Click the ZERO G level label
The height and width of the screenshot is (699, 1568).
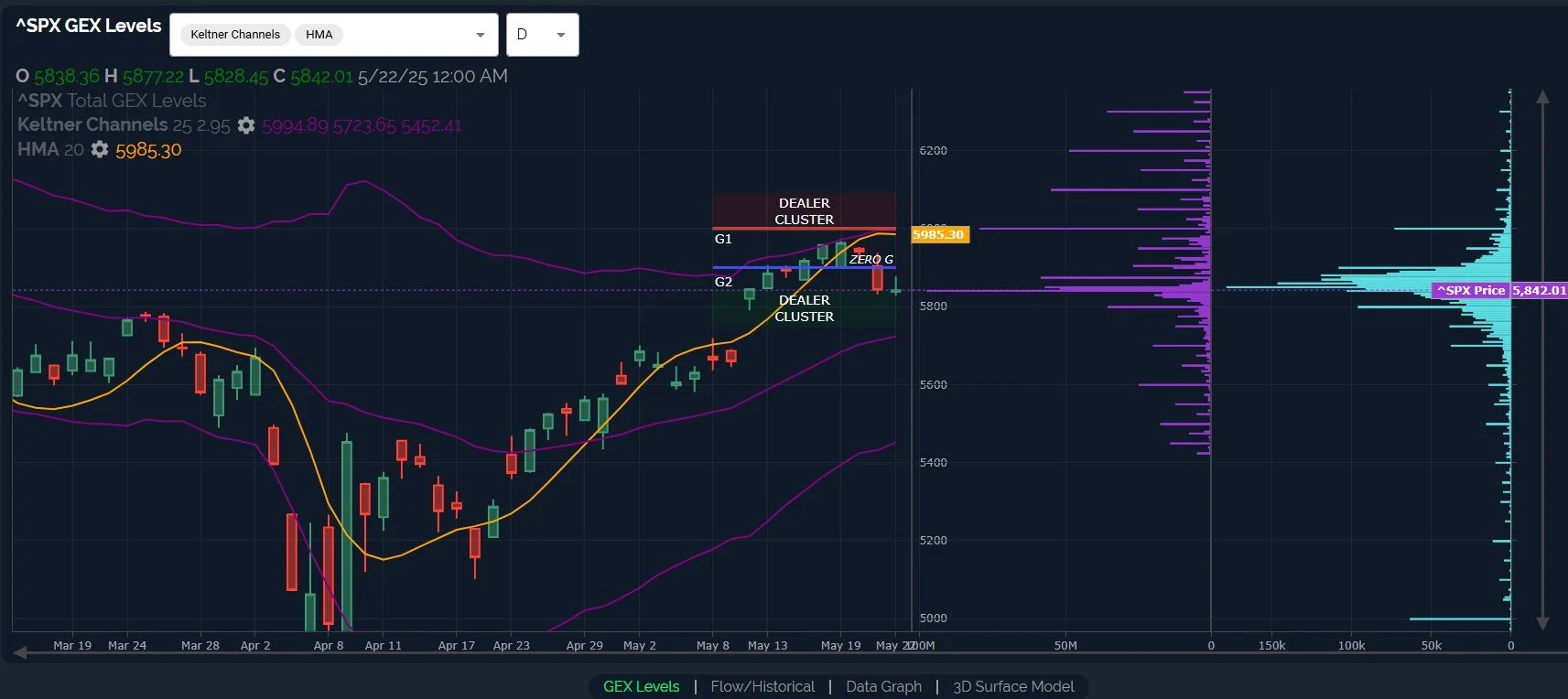(x=871, y=260)
